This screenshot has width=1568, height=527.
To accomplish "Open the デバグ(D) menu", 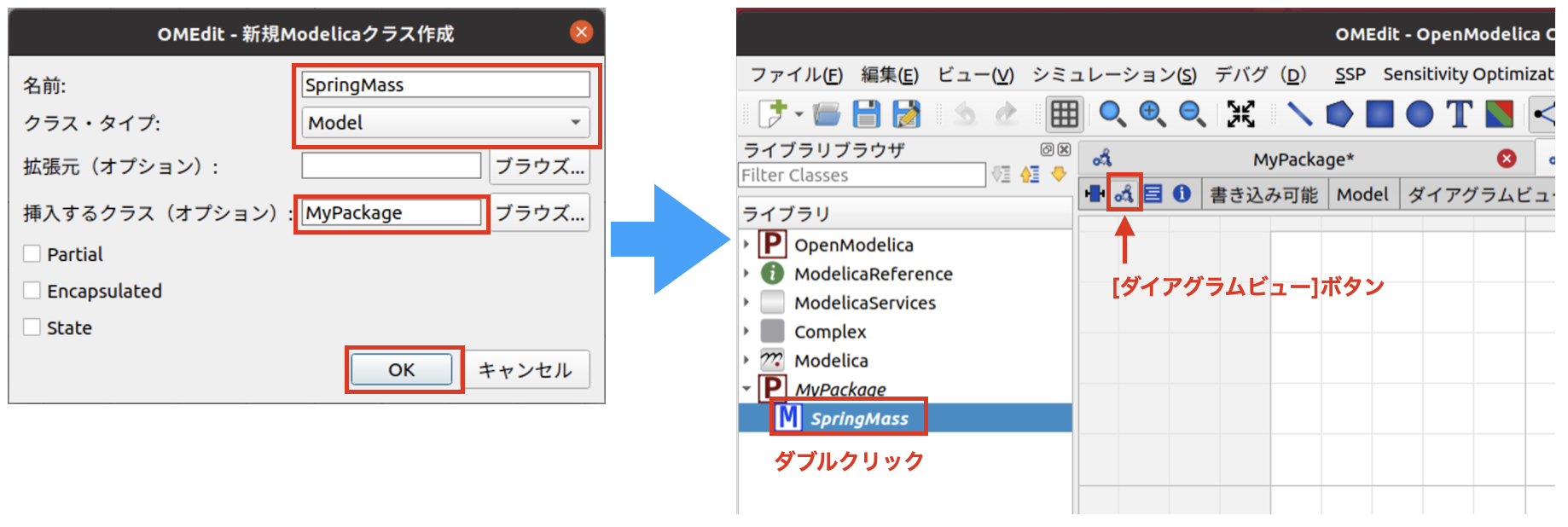I will [x=1261, y=75].
